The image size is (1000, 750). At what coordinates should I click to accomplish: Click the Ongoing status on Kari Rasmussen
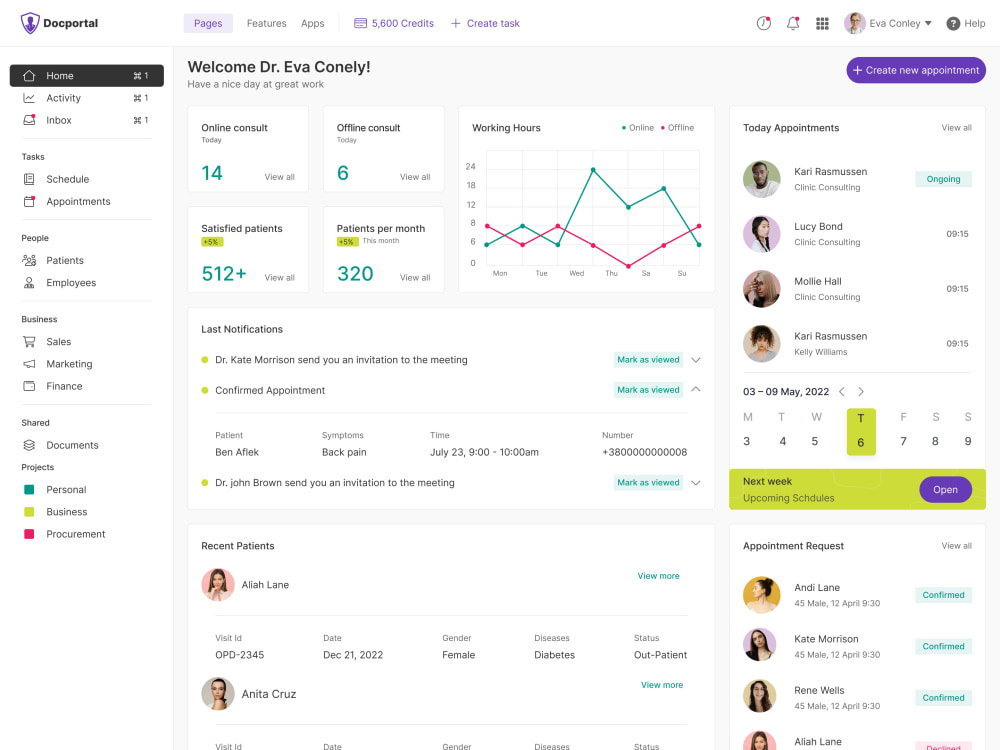(x=943, y=179)
